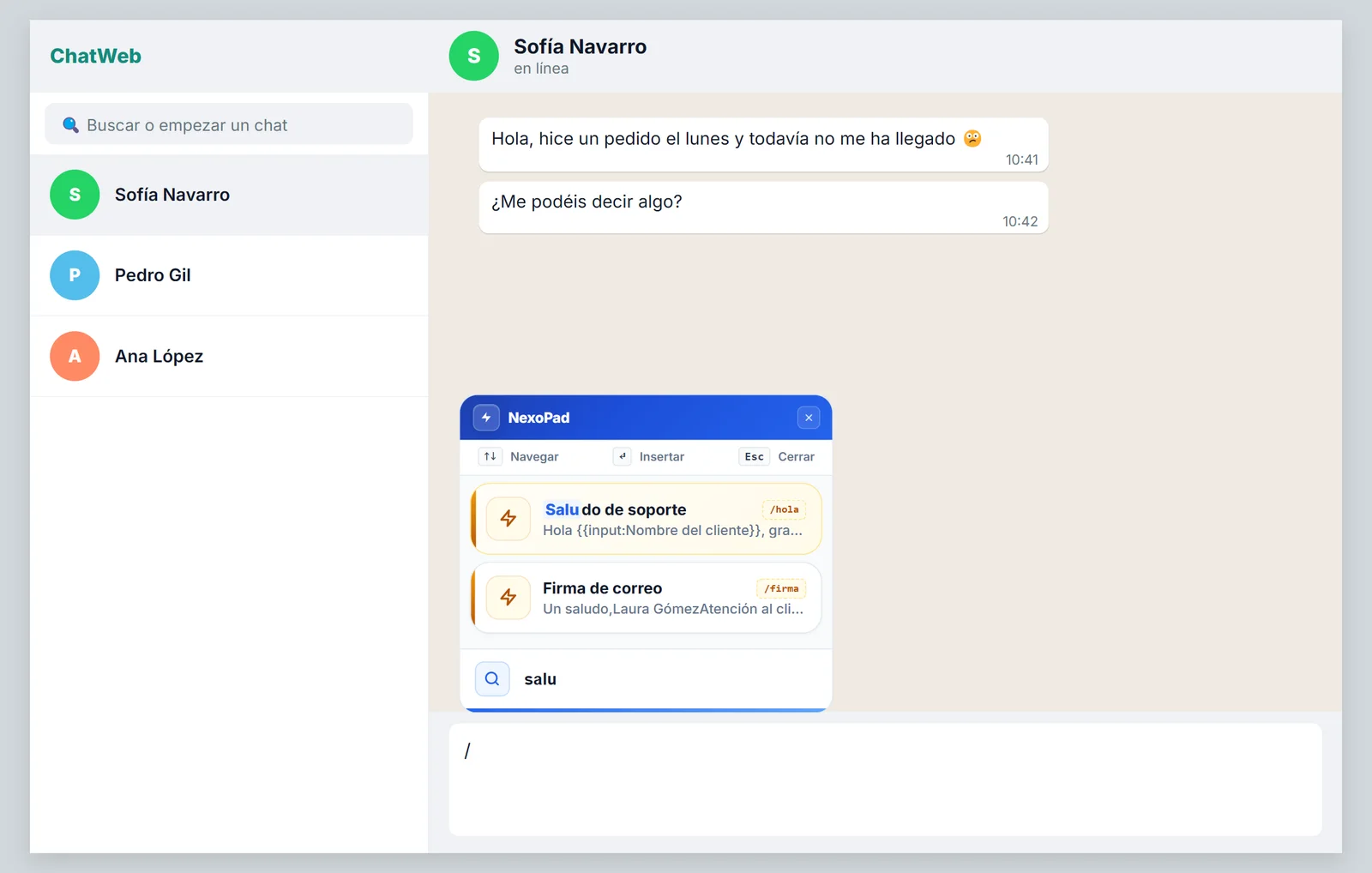
Task: Click the 10:41 message timestamp
Action: 1022,160
